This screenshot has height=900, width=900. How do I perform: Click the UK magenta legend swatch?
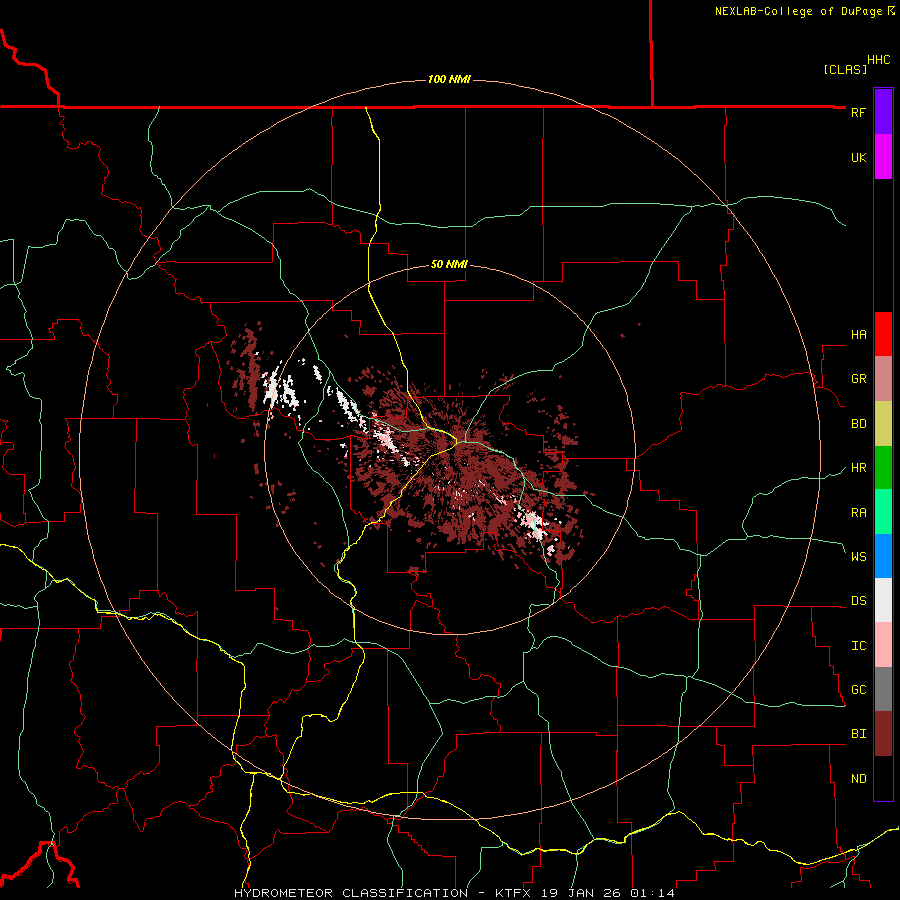click(x=883, y=157)
